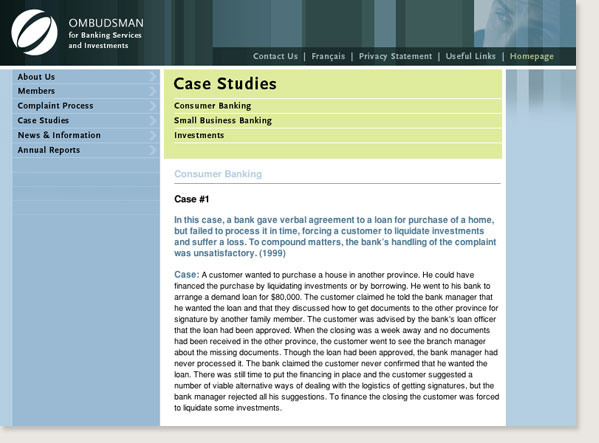Click the arrow beside Members
The width and height of the screenshot is (599, 443).
point(153,91)
